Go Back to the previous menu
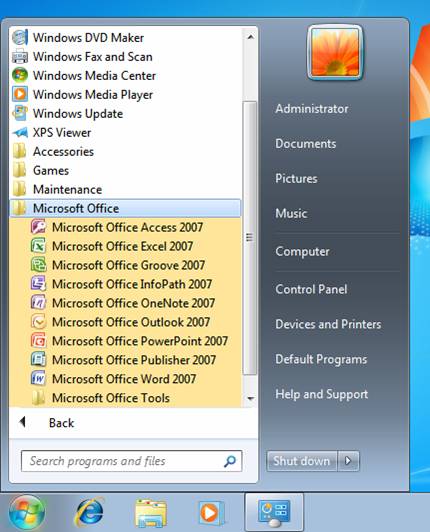This screenshot has height=532, width=430. [x=61, y=423]
